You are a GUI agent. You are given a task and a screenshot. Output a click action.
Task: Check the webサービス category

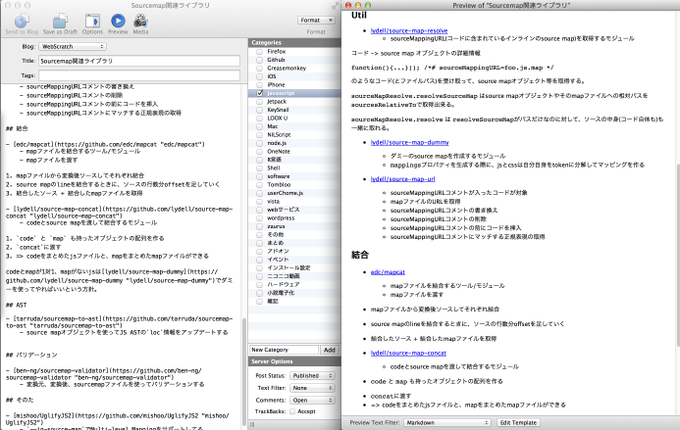point(259,210)
